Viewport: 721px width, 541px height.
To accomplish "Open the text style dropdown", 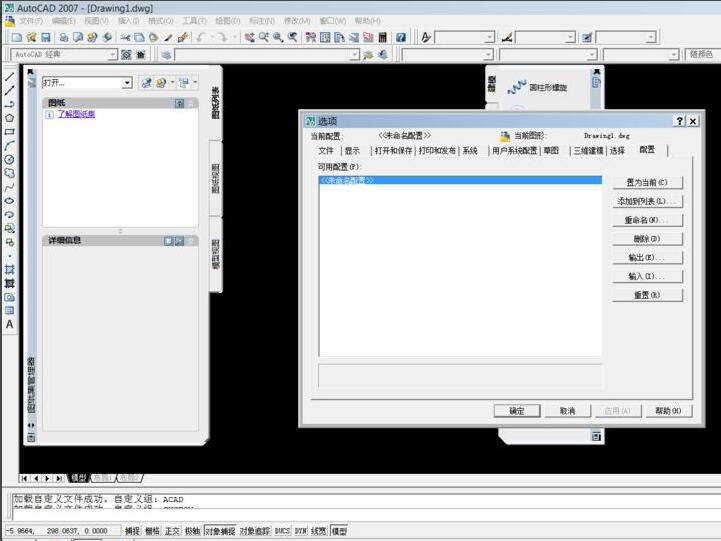I will (489, 37).
